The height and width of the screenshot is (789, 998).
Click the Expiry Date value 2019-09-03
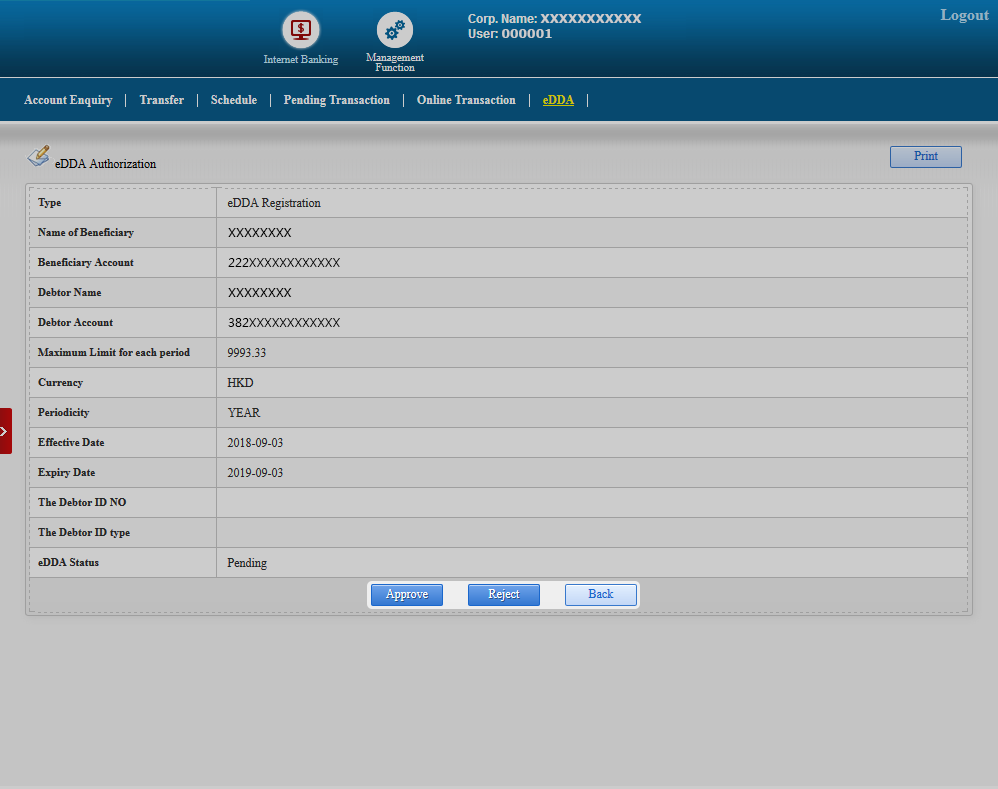[255, 473]
